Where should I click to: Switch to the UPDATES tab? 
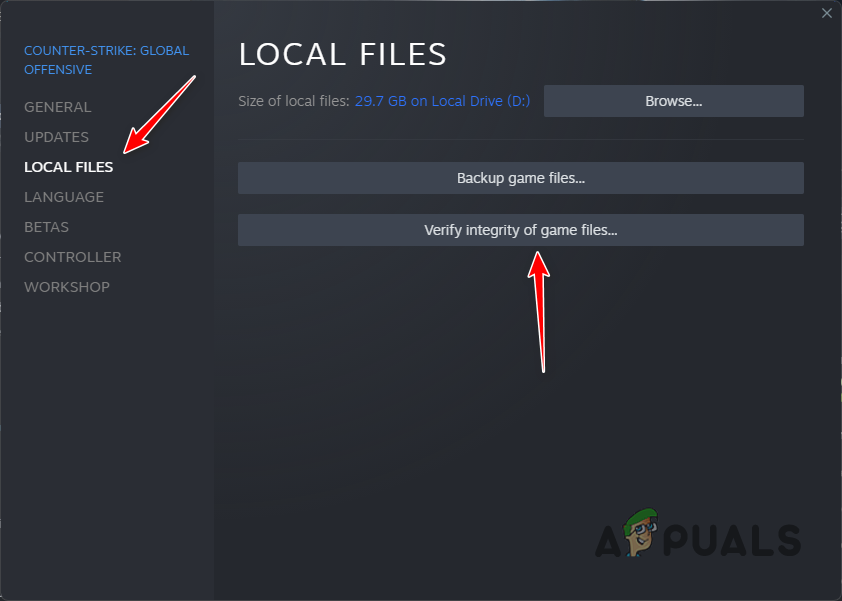[x=56, y=137]
